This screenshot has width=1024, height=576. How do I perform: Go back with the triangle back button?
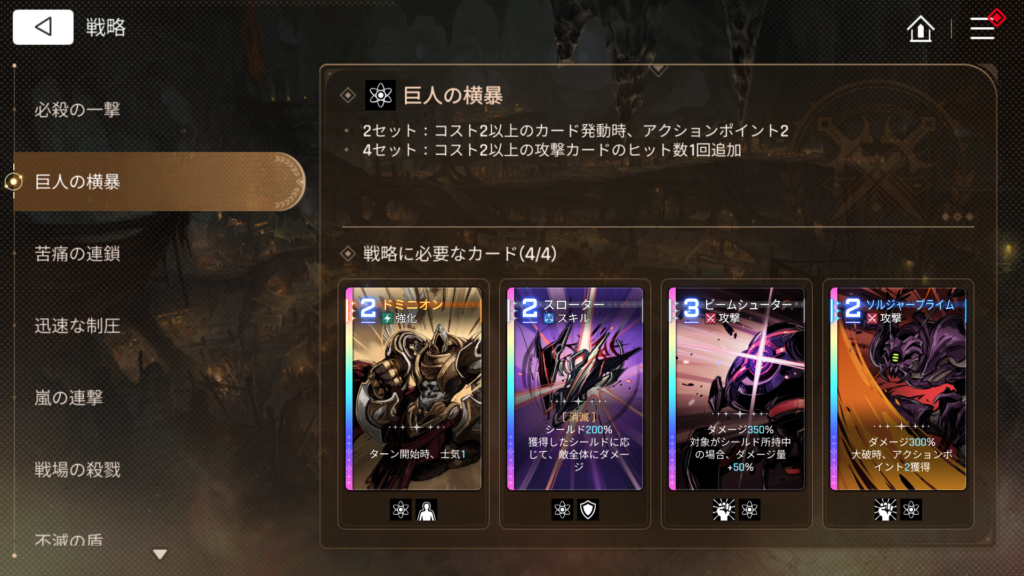[x=43, y=27]
